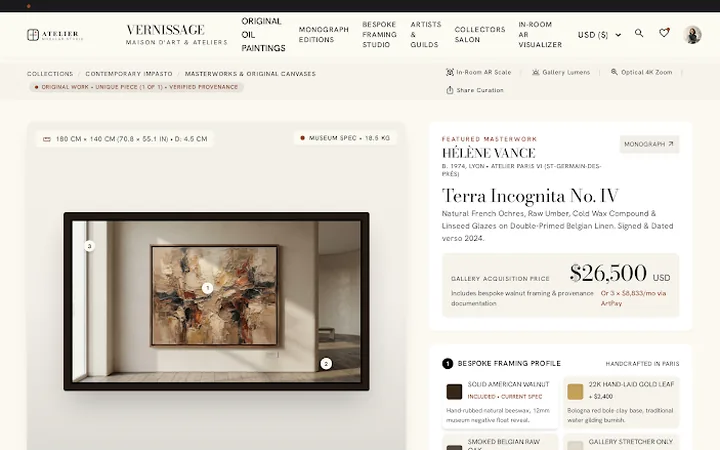
Task: Click the ArtPay installment link
Action: (633, 298)
